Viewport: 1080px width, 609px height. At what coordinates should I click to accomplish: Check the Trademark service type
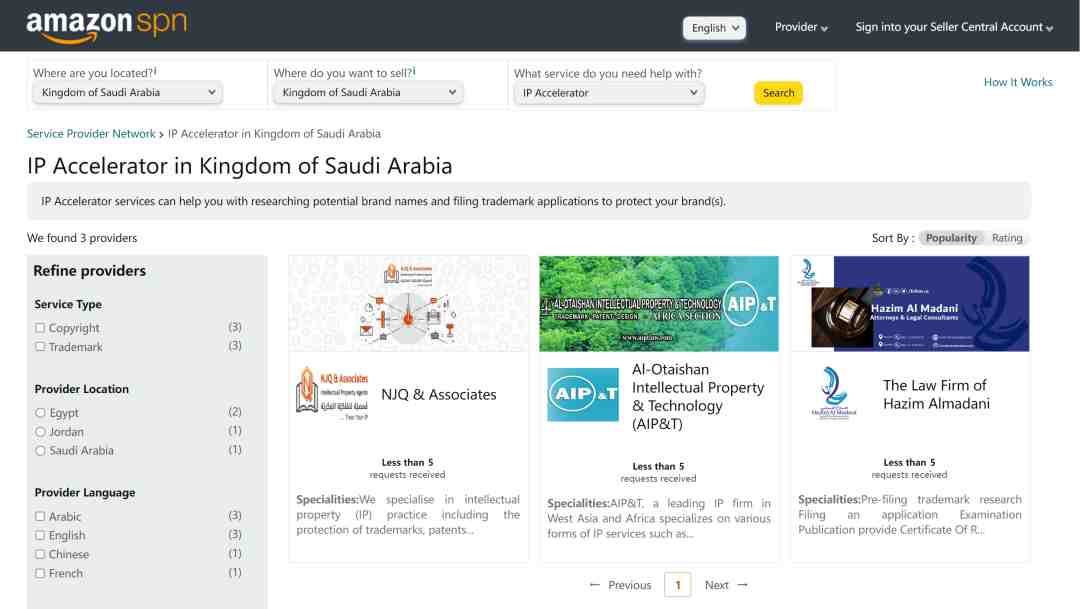click(x=40, y=347)
